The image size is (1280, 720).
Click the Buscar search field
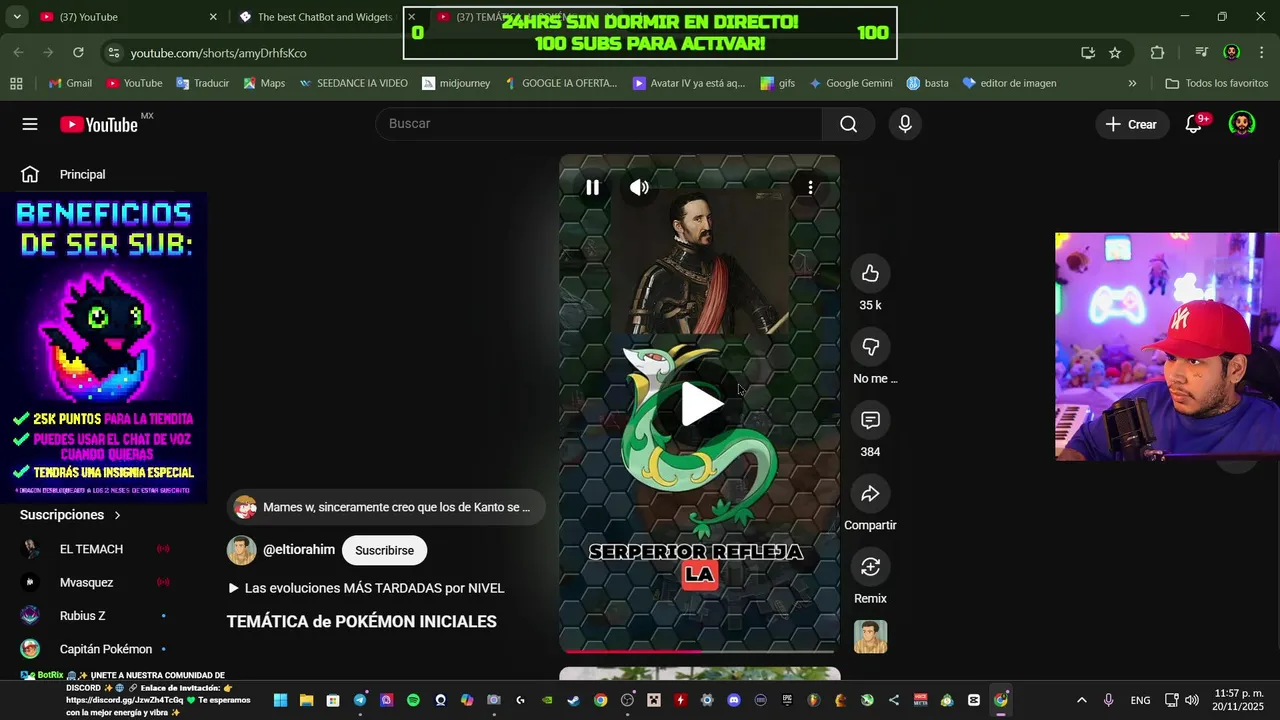tap(598, 123)
